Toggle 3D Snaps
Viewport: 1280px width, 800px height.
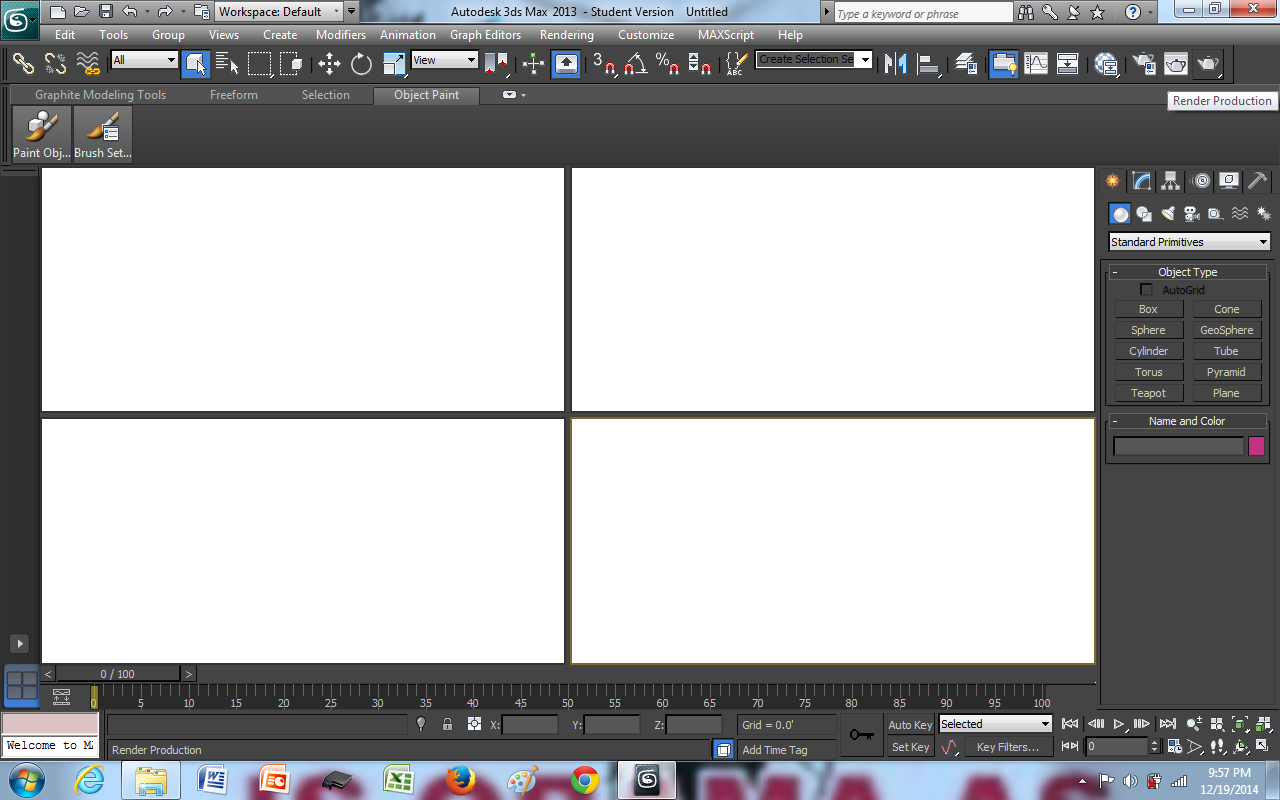click(604, 64)
